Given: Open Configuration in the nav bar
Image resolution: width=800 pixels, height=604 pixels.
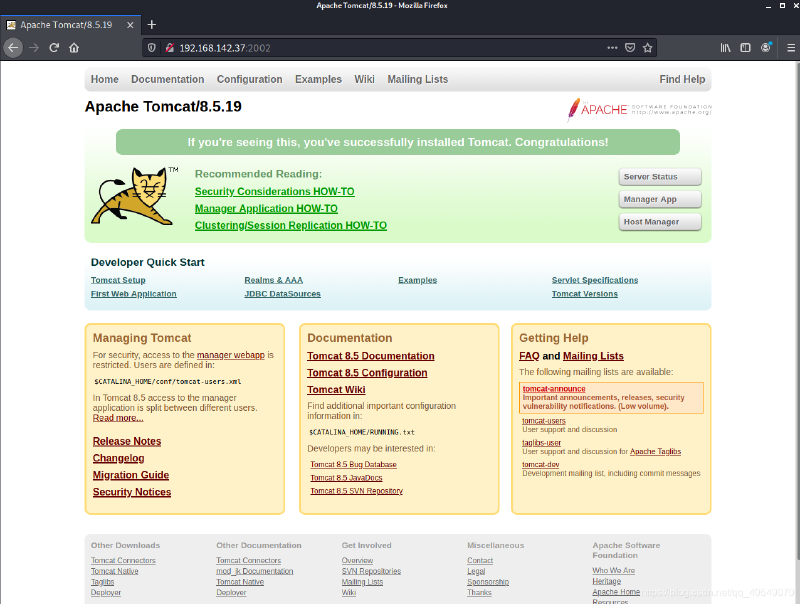Looking at the screenshot, I should pyautogui.click(x=249, y=79).
